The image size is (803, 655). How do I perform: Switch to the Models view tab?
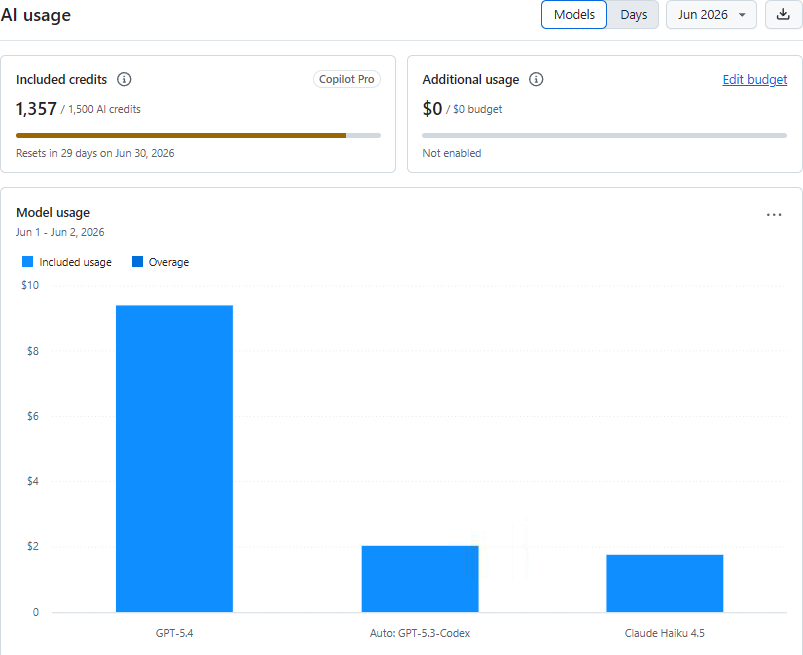(574, 15)
